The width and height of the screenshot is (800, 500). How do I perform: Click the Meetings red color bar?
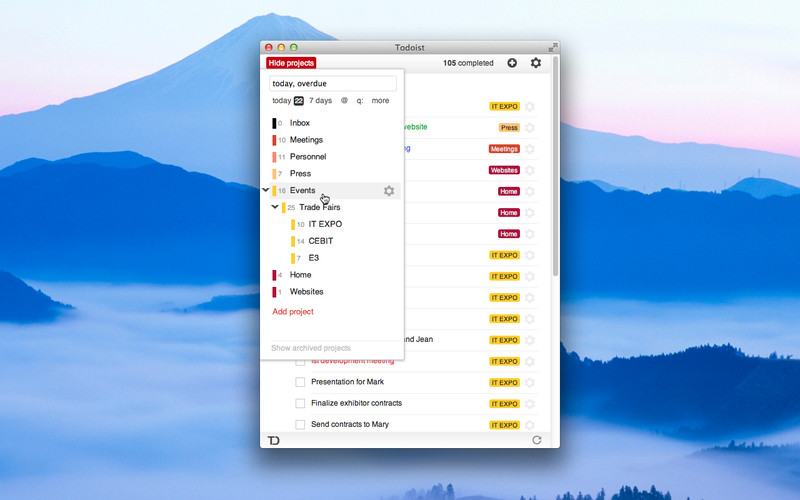coord(274,140)
